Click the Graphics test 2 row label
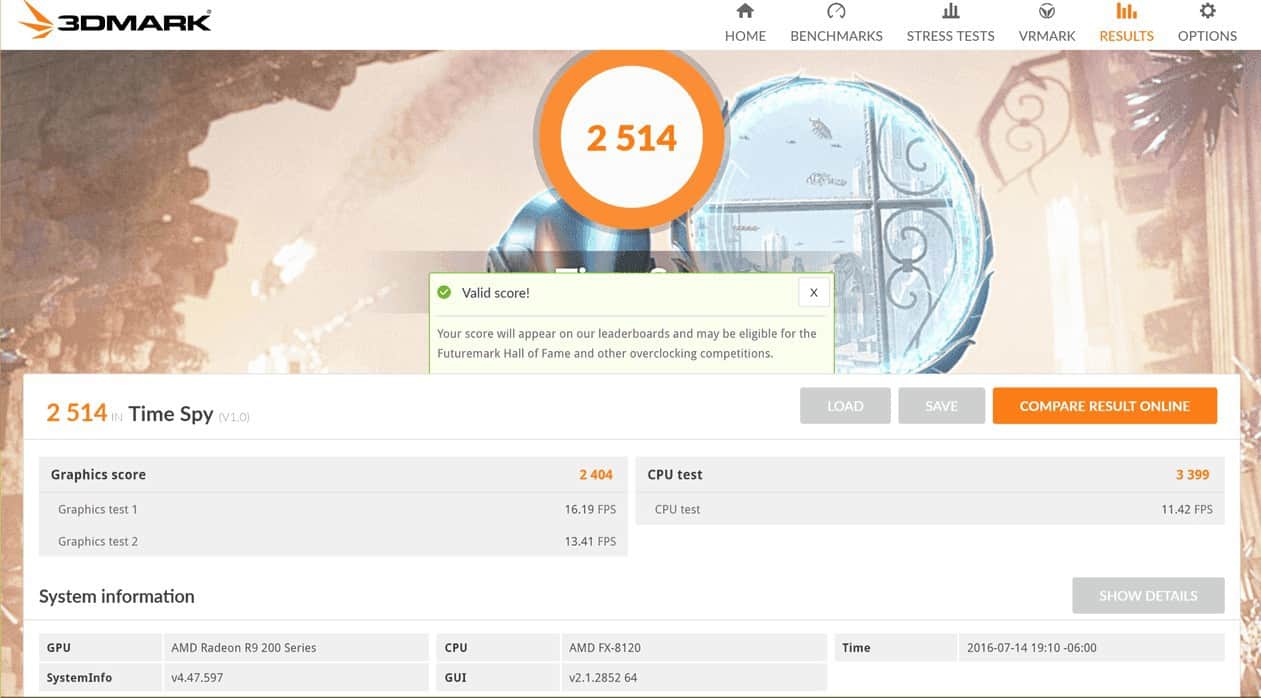This screenshot has width=1261, height=698. (x=98, y=541)
